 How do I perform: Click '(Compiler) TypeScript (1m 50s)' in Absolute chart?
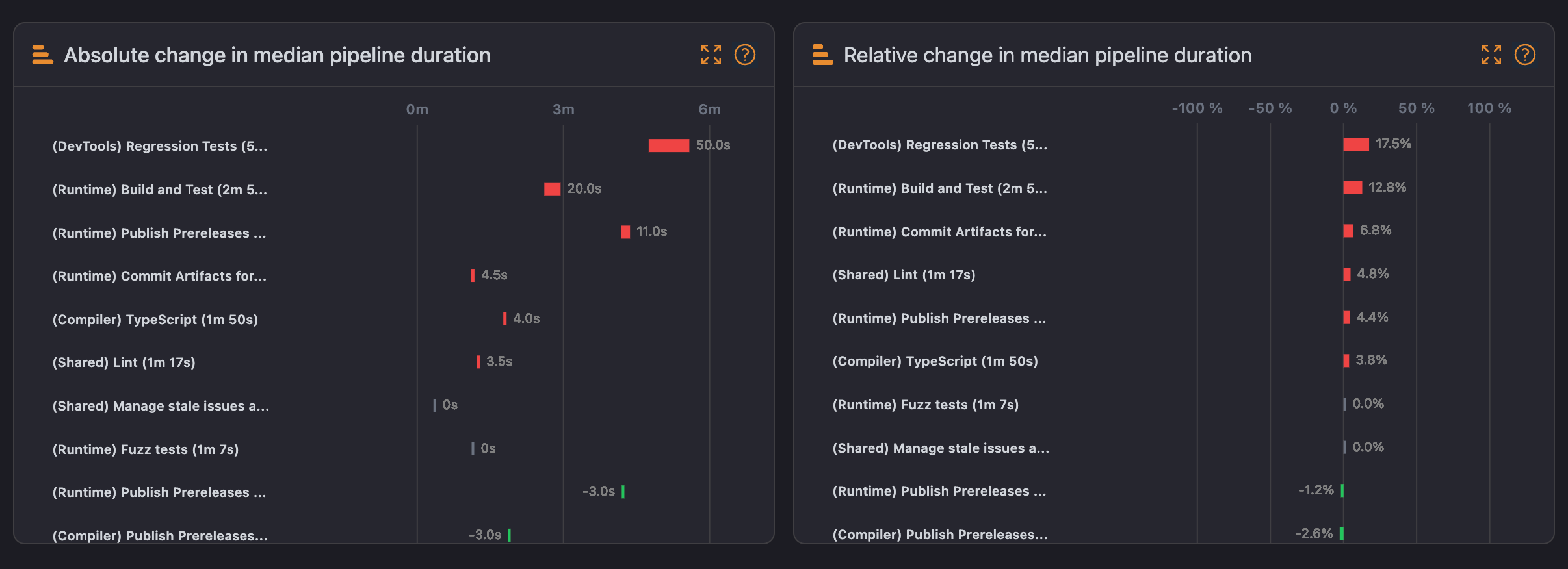tap(155, 320)
